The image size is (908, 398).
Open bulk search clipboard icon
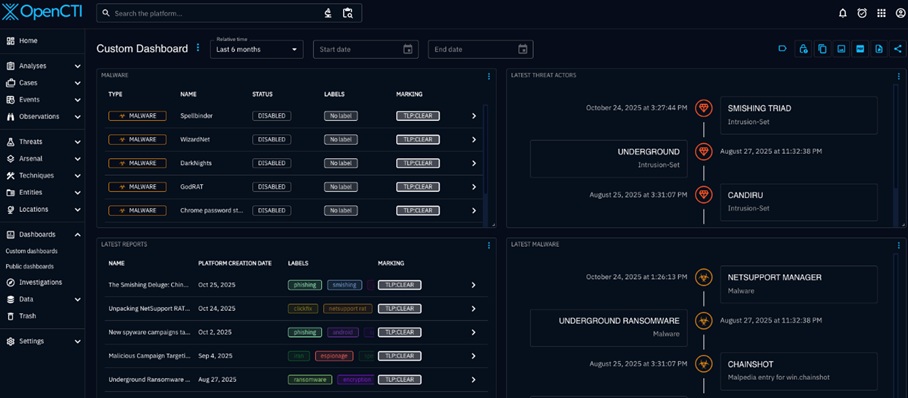347,13
